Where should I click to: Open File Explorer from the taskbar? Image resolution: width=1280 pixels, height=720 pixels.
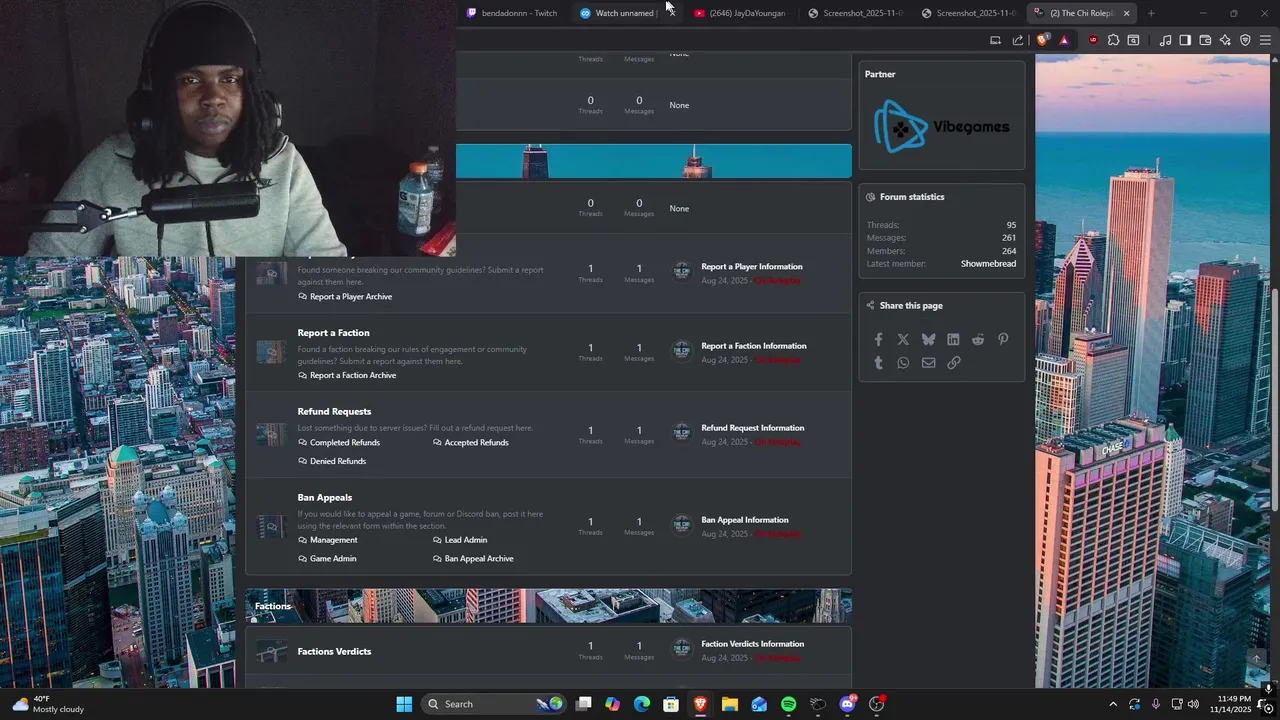click(730, 704)
